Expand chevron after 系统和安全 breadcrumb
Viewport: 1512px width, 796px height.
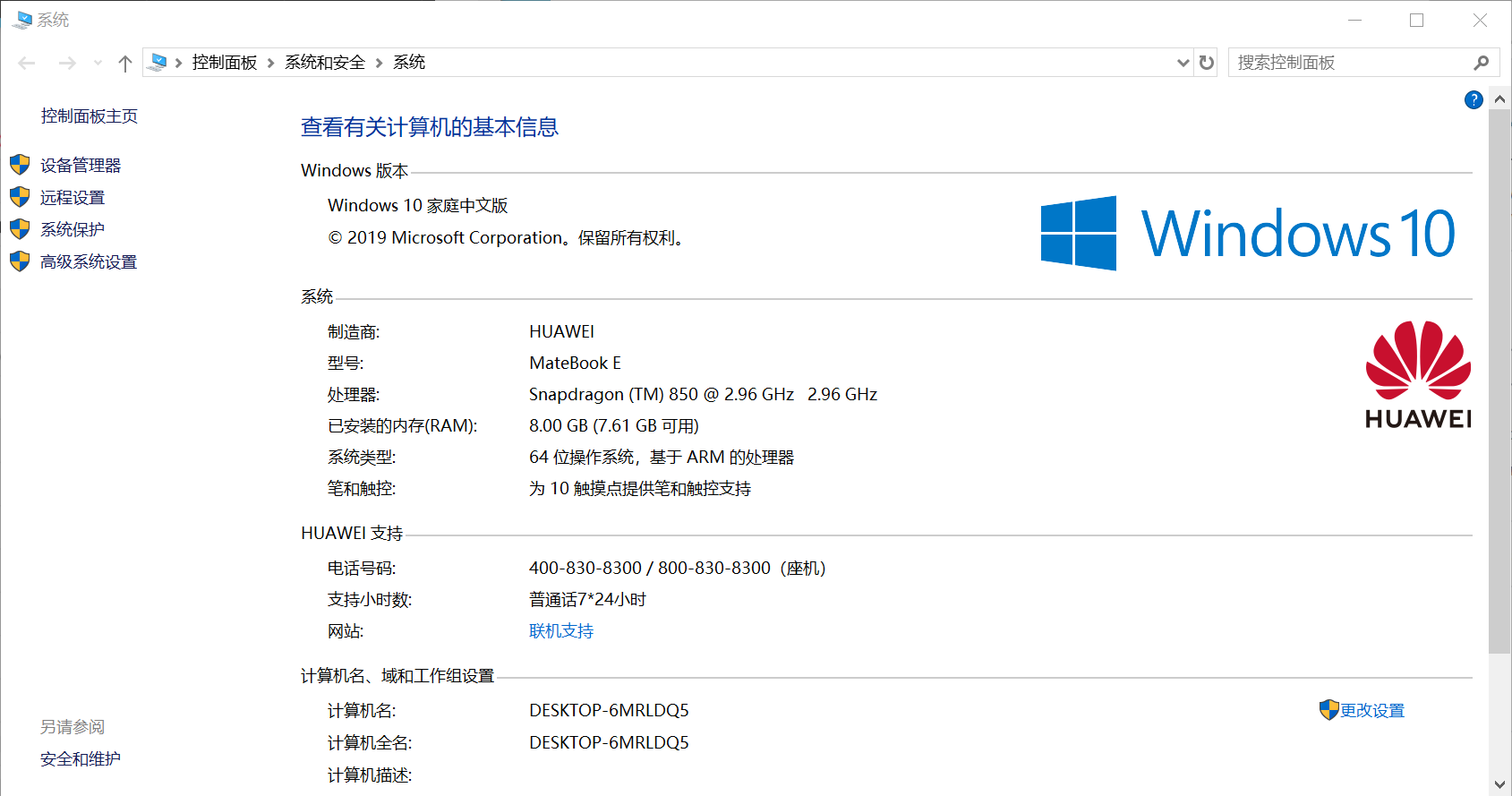(379, 63)
